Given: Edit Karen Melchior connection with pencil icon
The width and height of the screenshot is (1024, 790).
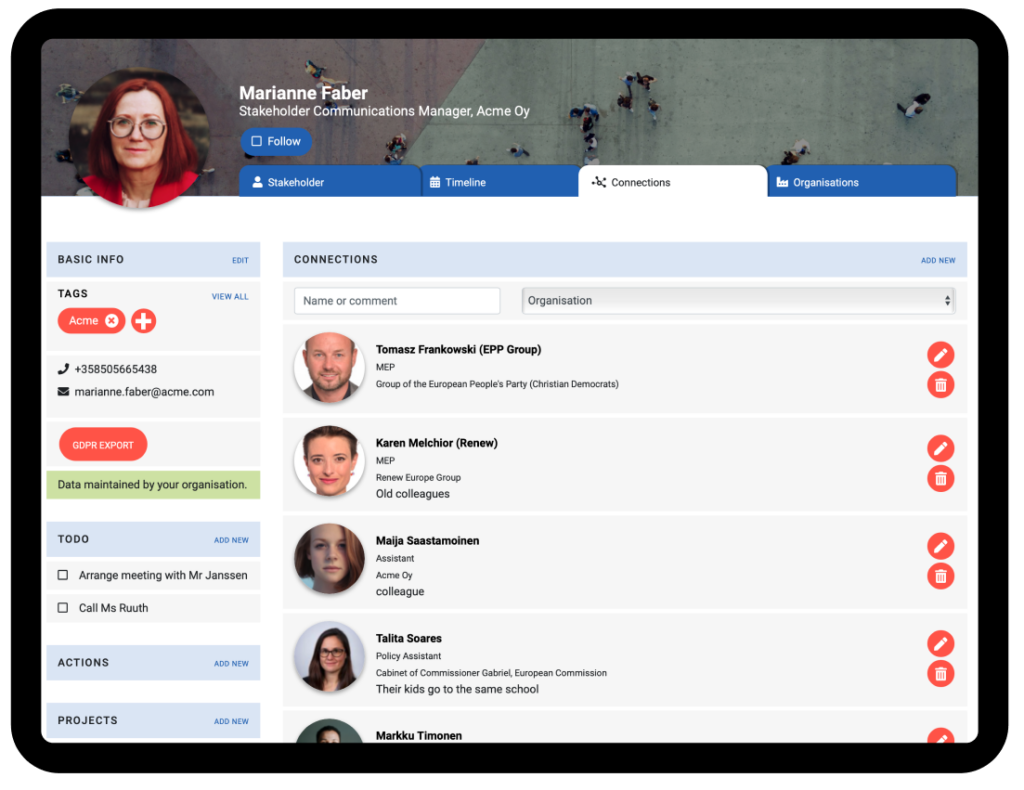Looking at the screenshot, I should point(940,449).
